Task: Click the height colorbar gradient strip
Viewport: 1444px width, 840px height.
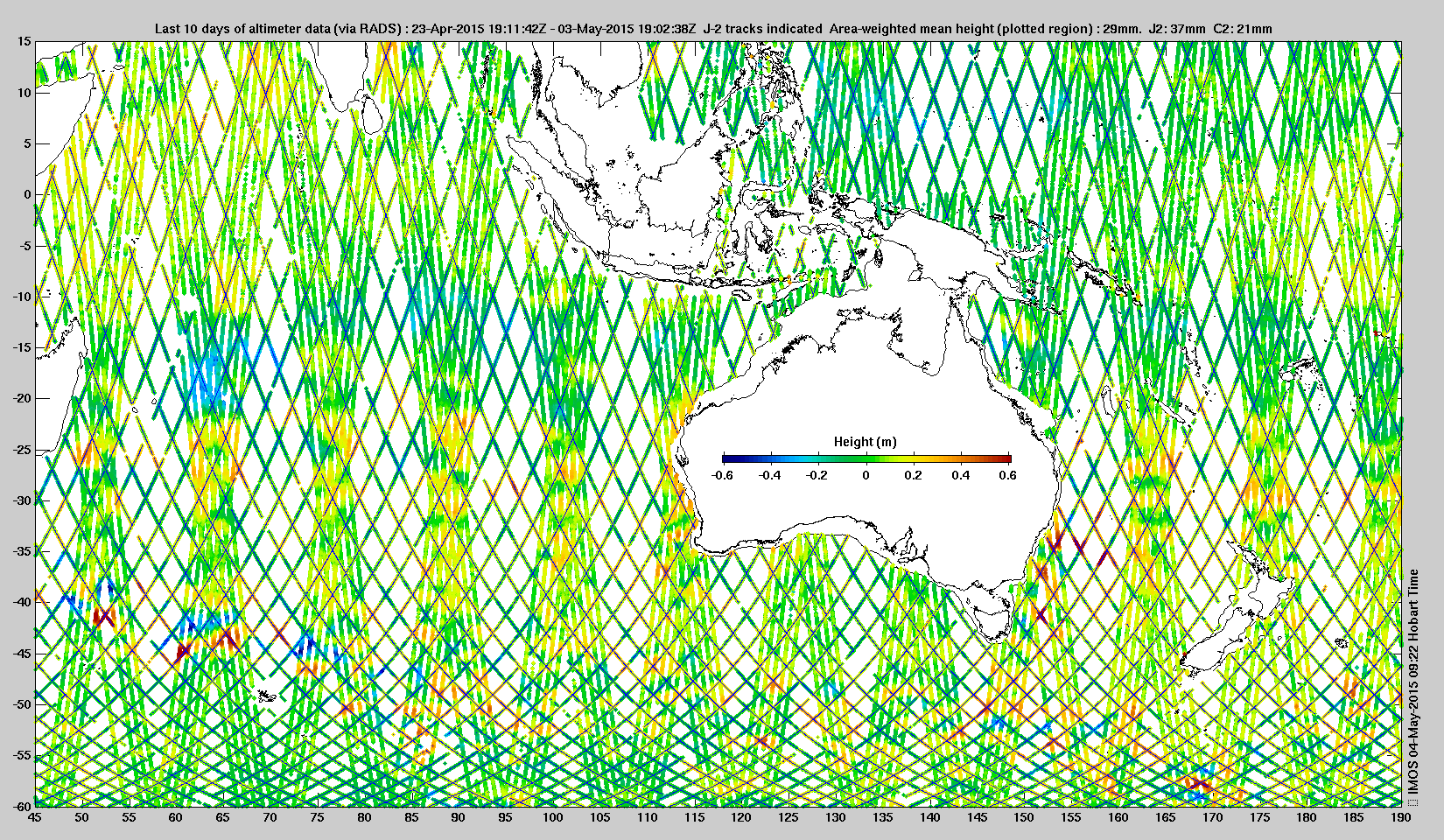Action: click(x=866, y=458)
